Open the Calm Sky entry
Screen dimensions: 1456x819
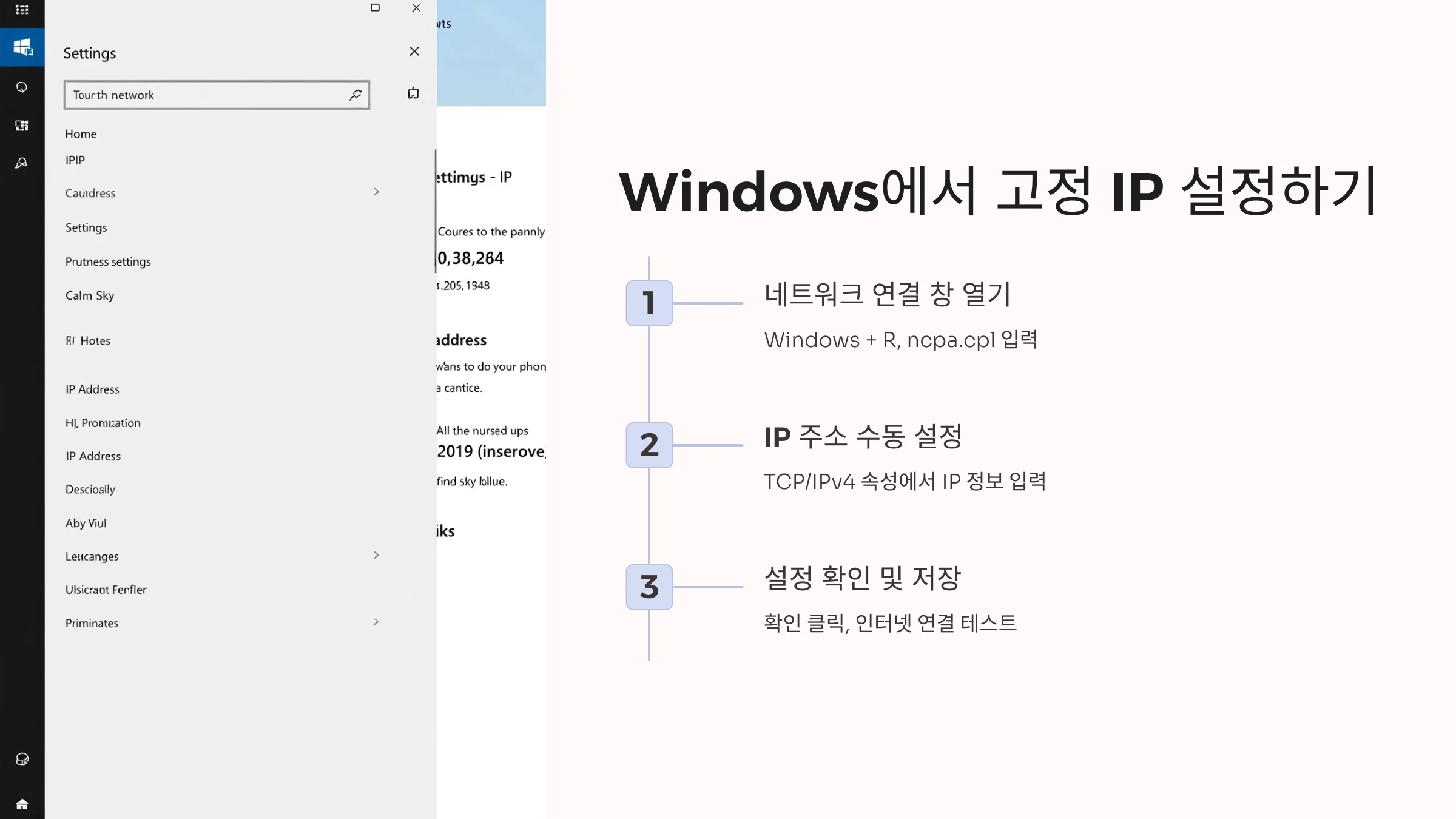[89, 295]
